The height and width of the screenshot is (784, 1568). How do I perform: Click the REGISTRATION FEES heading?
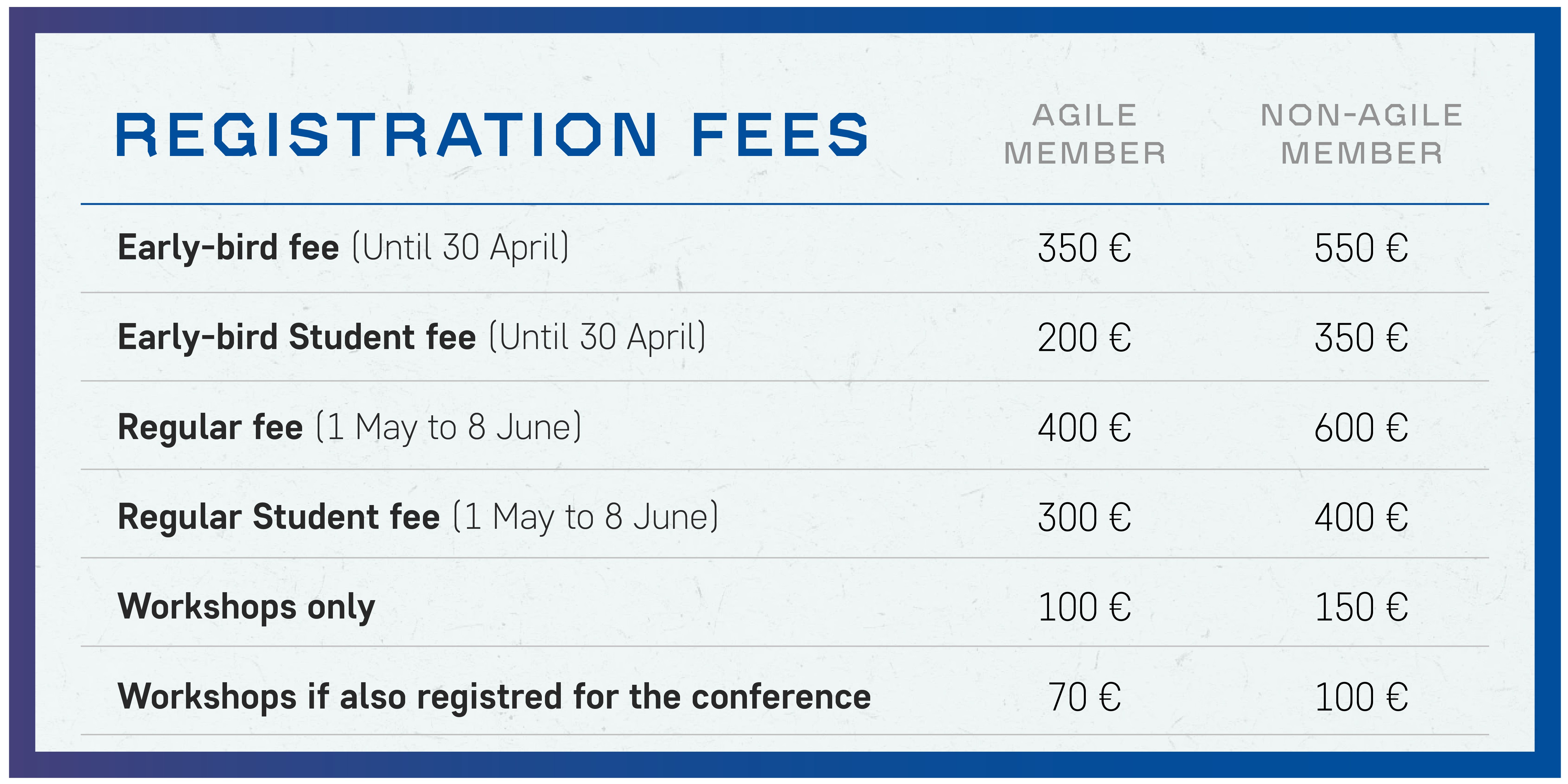(x=492, y=134)
